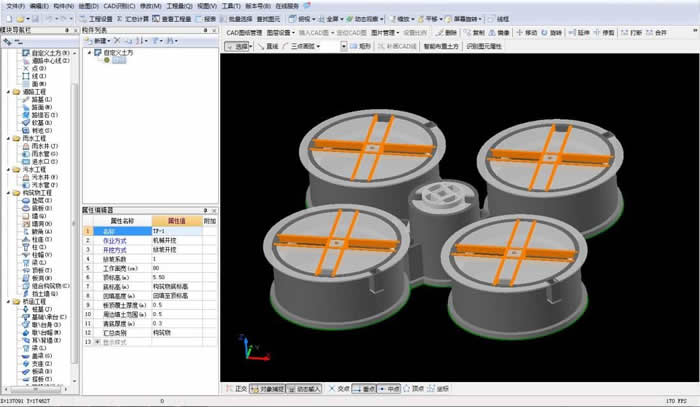
Task: Click the save icon in toolbar
Action: pyautogui.click(x=35, y=19)
